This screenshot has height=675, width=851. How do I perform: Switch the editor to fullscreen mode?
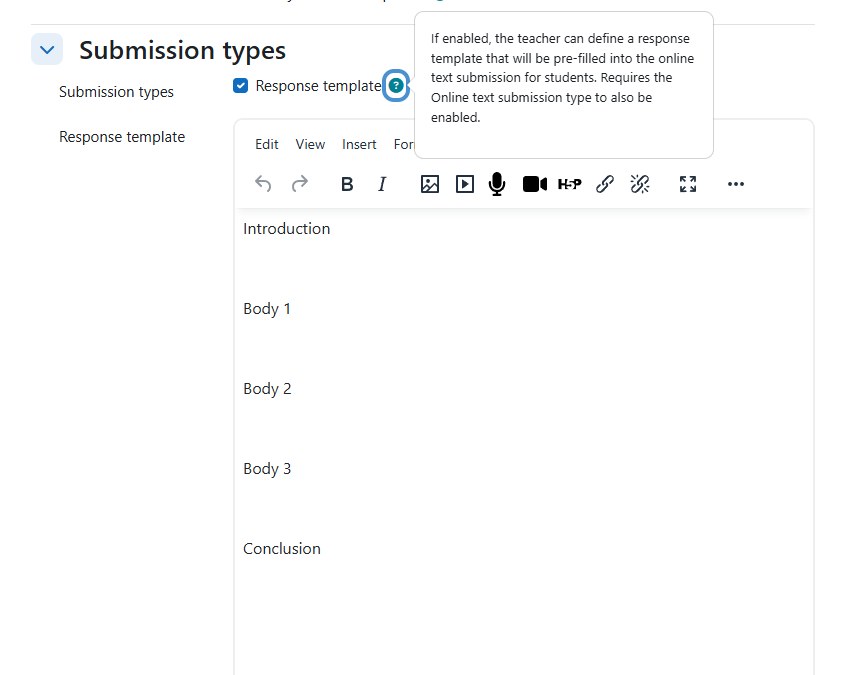[x=688, y=184]
